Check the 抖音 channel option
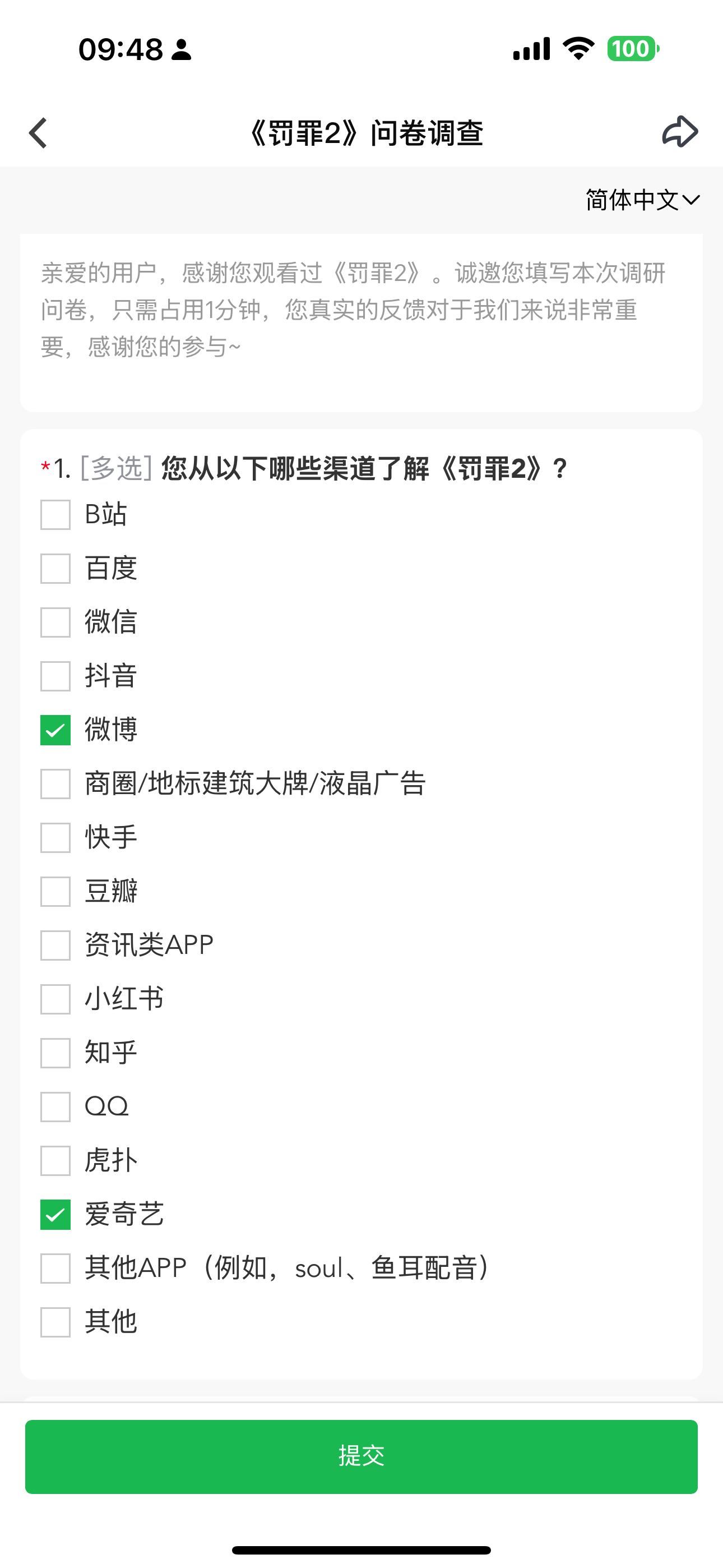The height and width of the screenshot is (1568, 723). [55, 676]
